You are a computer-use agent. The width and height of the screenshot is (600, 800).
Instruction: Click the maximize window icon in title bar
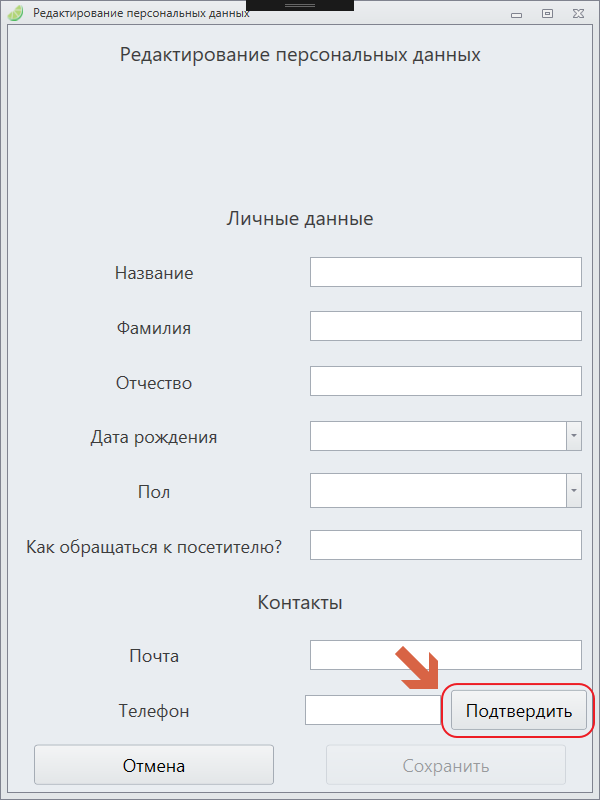click(x=547, y=13)
